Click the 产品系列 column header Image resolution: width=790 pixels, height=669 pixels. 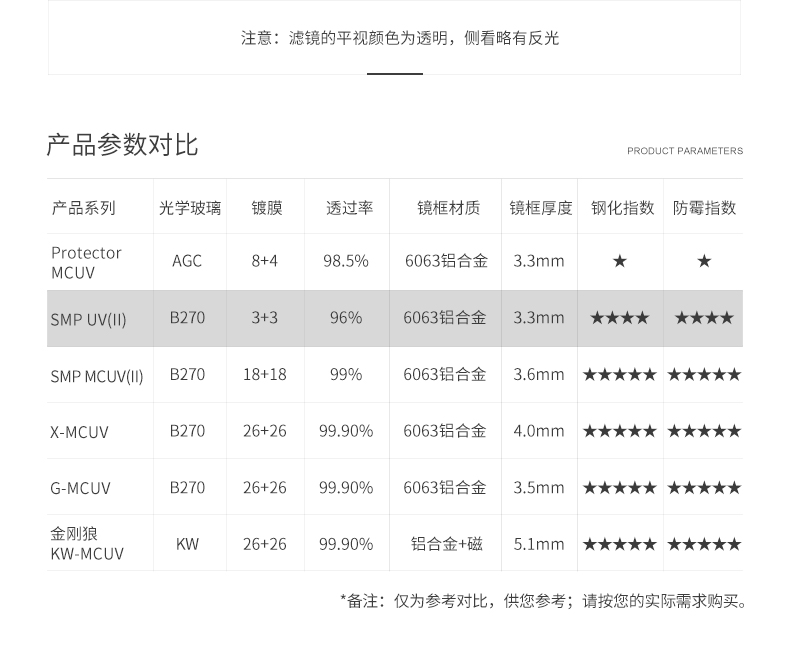(83, 208)
